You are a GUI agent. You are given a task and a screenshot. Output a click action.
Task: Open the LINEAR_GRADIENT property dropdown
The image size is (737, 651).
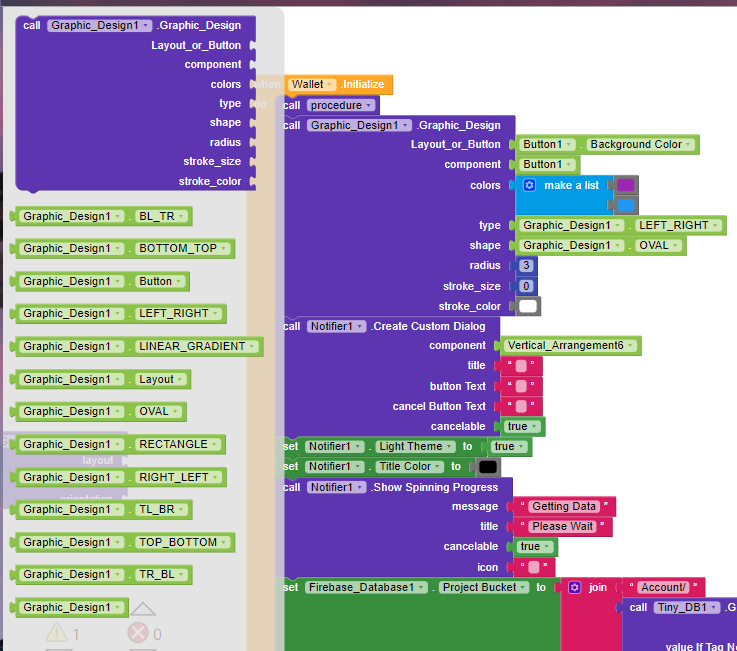pyautogui.click(x=198, y=347)
